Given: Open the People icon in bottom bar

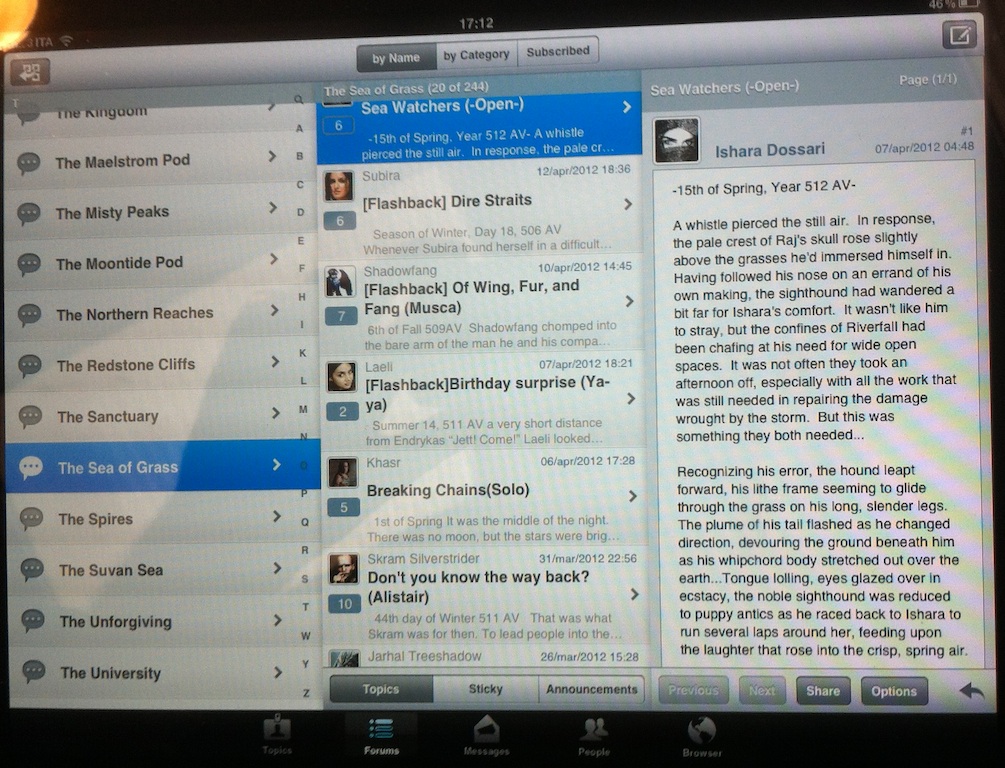Looking at the screenshot, I should pyautogui.click(x=593, y=733).
